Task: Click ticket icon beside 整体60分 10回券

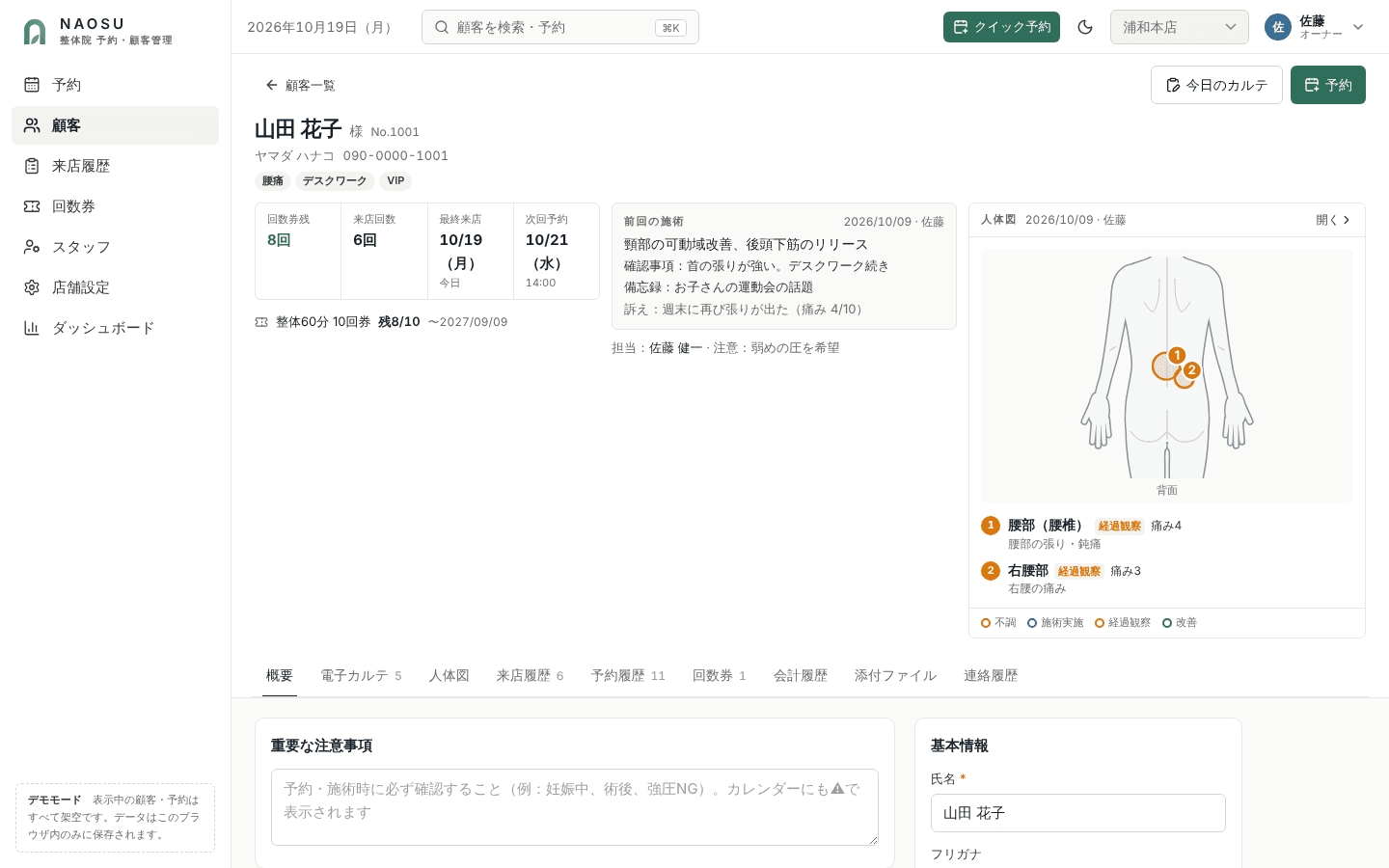Action: (x=261, y=322)
